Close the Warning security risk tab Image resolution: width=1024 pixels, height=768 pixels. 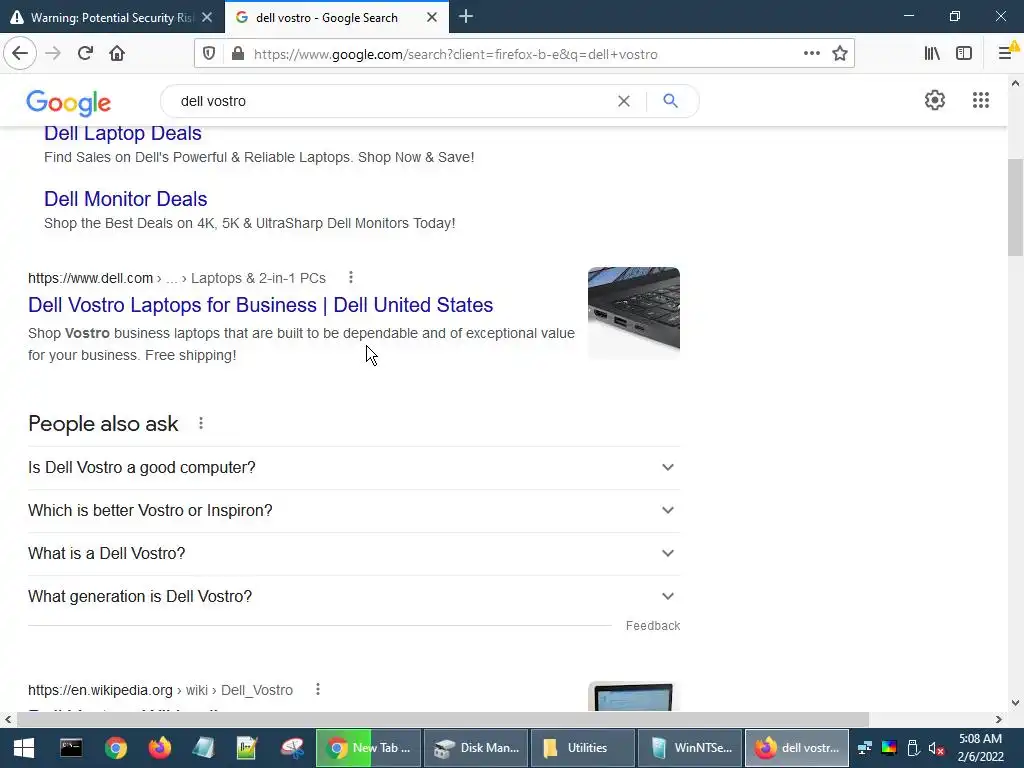coord(207,18)
